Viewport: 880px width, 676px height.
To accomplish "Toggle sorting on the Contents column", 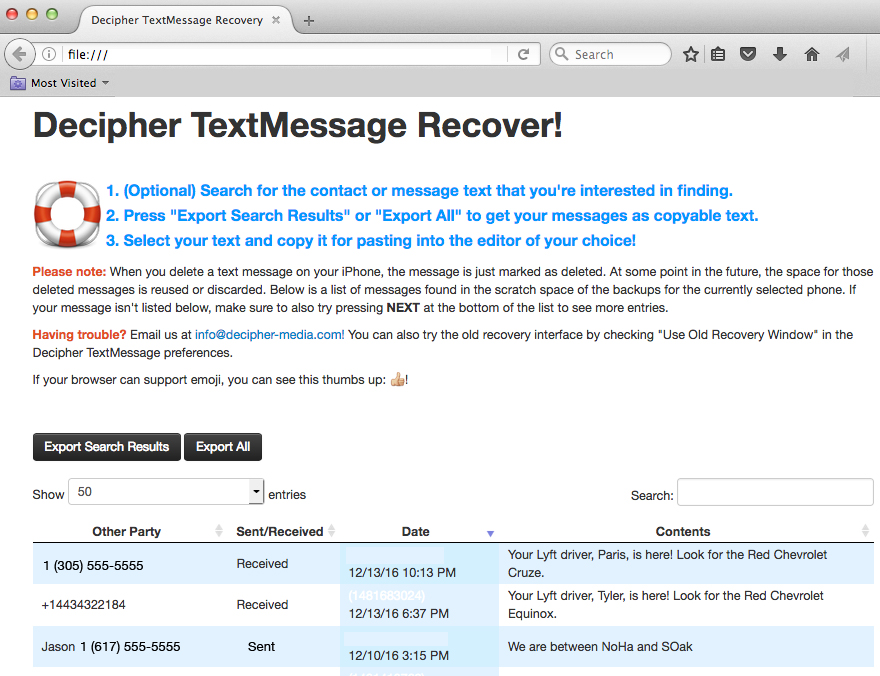I will (683, 531).
